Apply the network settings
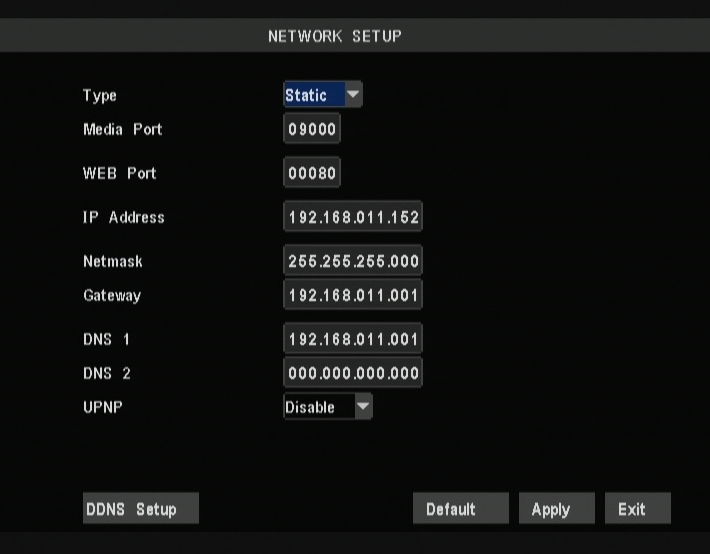Image resolution: width=710 pixels, height=554 pixels. [x=556, y=509]
